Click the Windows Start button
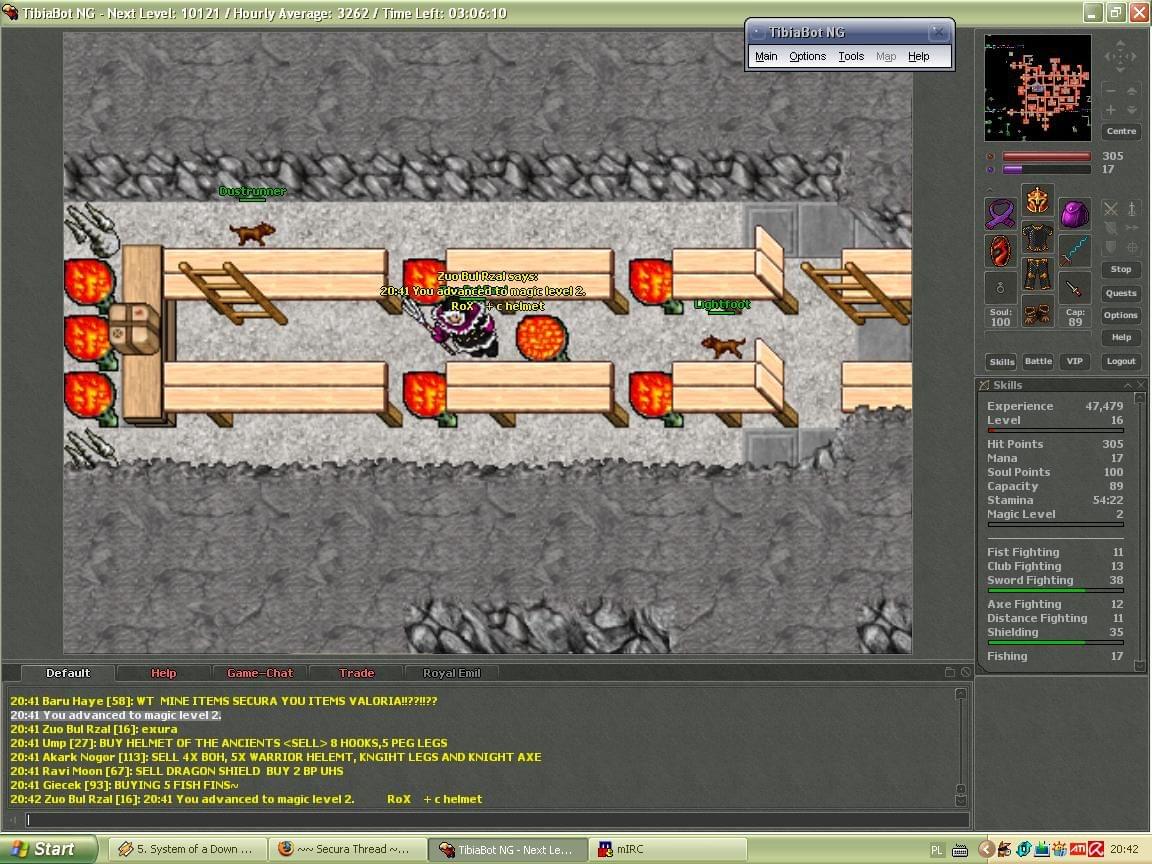 pyautogui.click(x=48, y=849)
